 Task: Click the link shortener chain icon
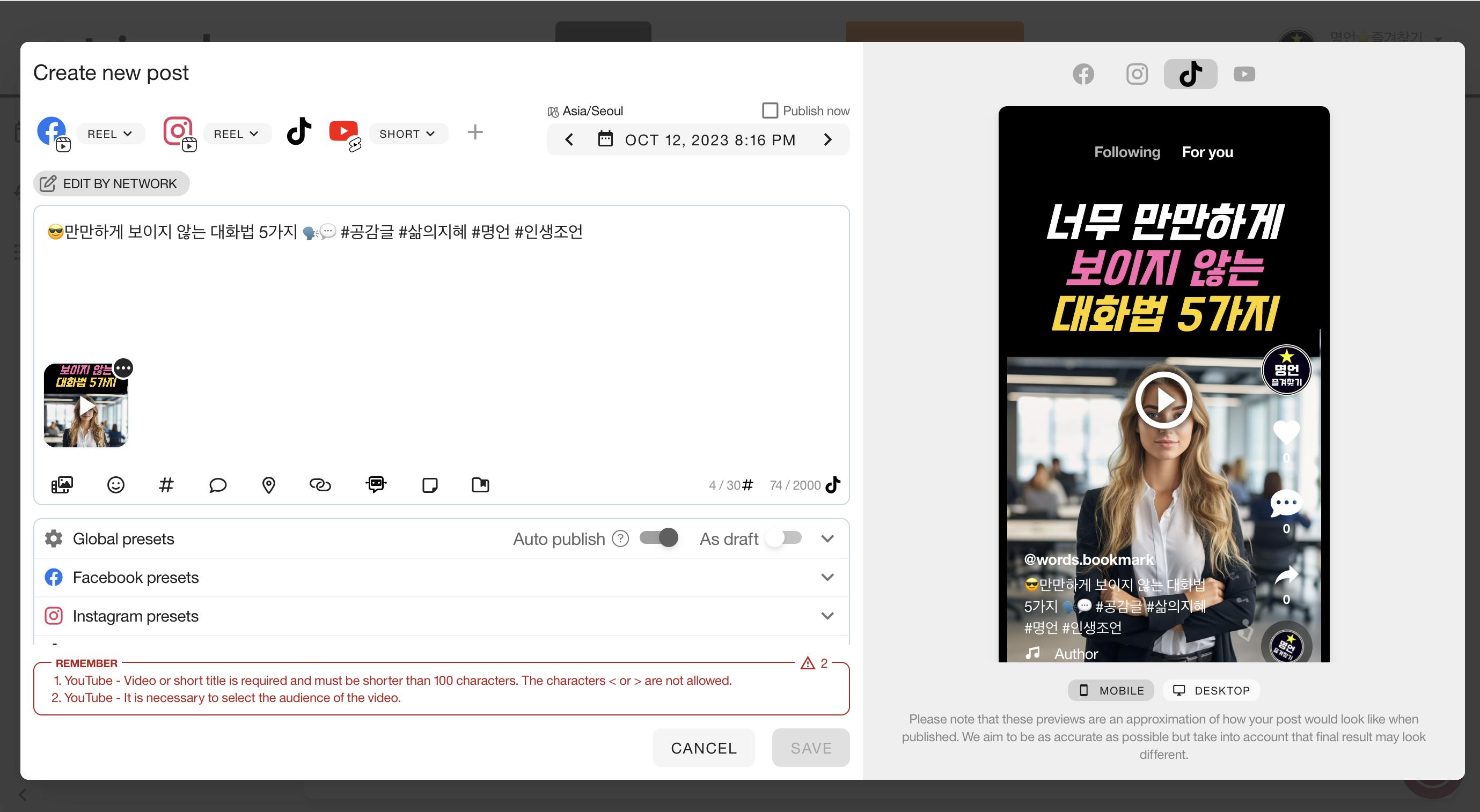(320, 485)
